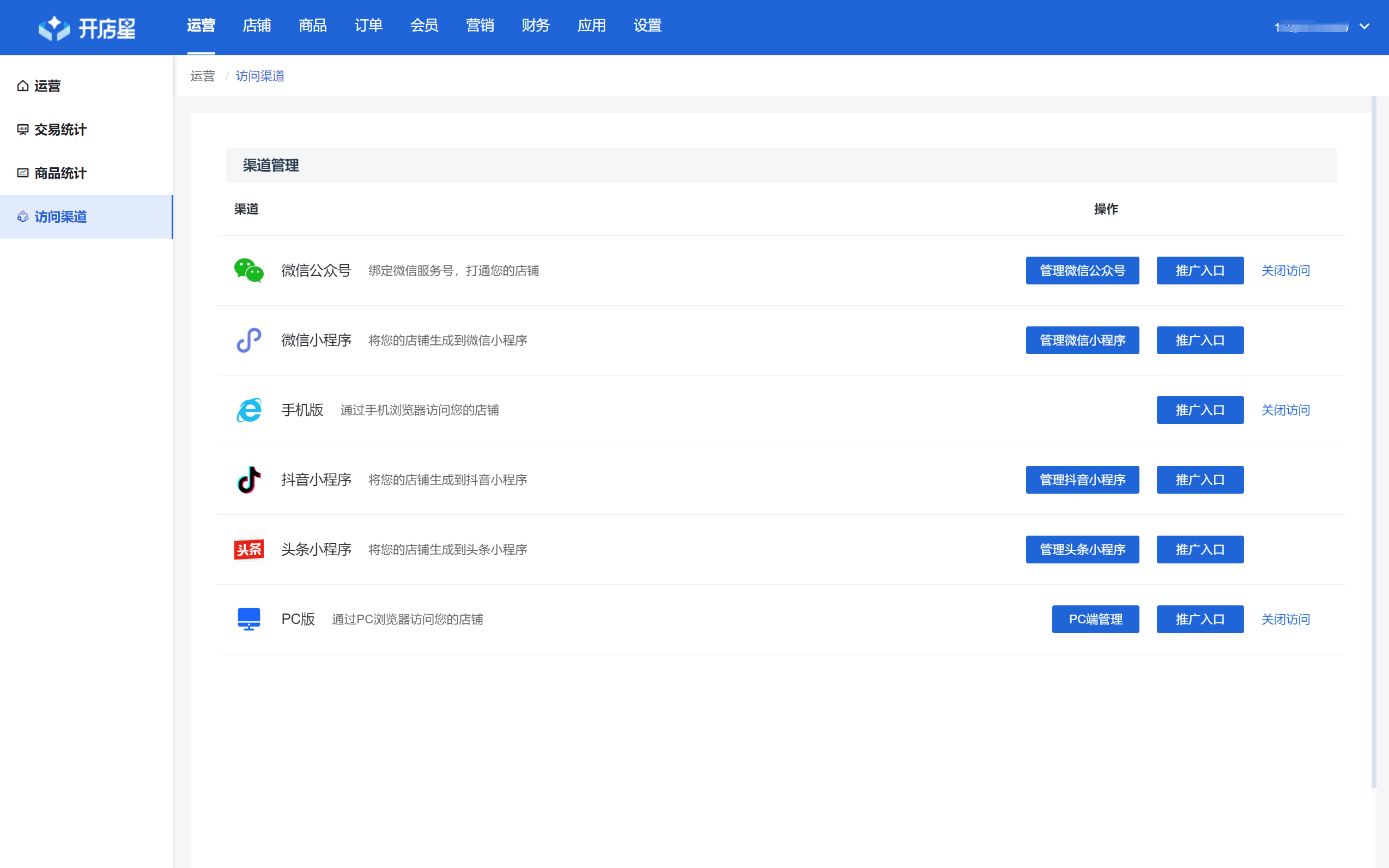Screen dimensions: 1389x868
Task: Select 访问渠道 in the left sidebar
Action: 86,217
